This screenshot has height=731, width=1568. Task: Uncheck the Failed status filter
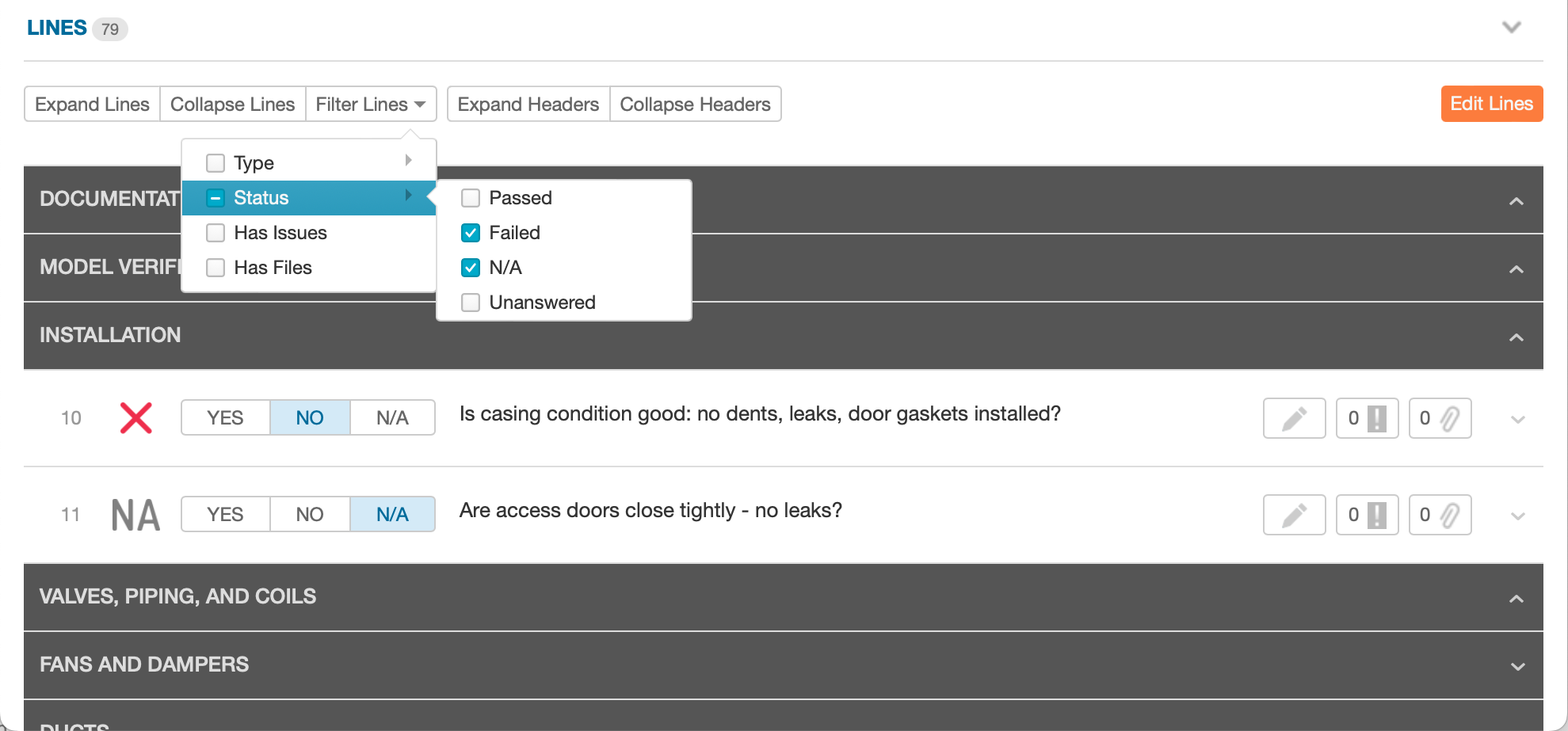pos(471,233)
